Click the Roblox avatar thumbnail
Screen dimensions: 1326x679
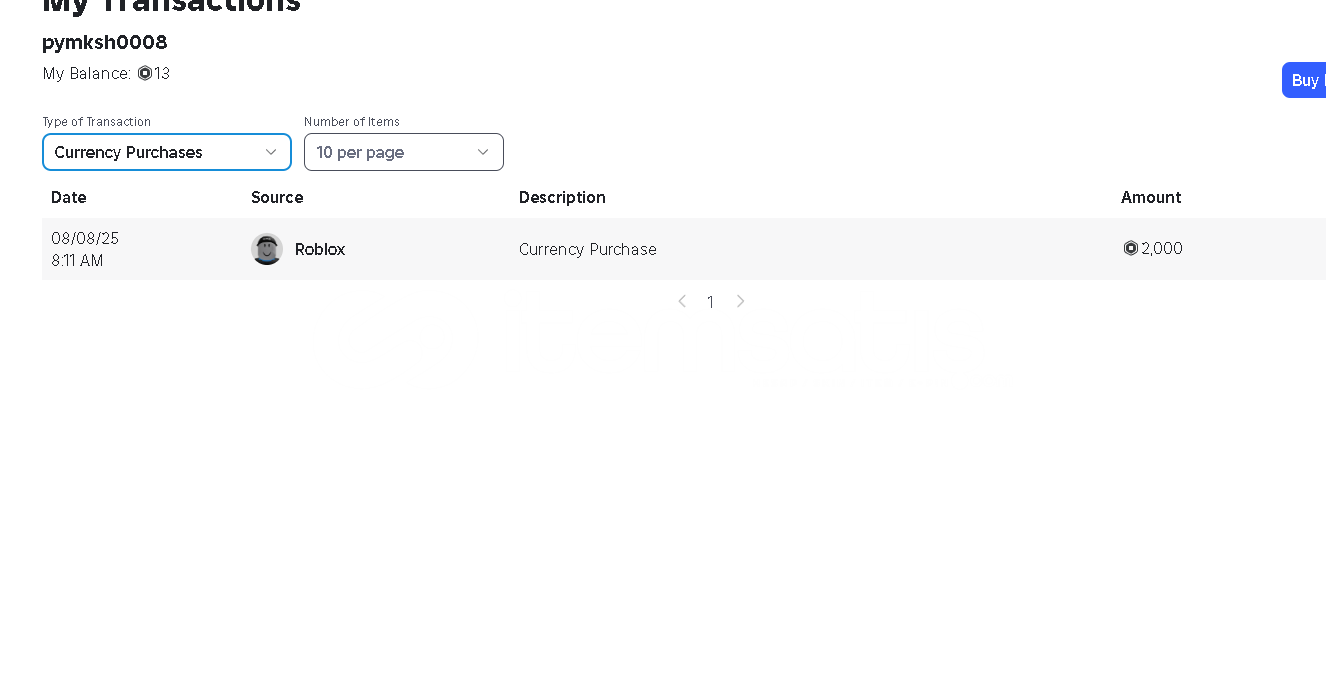pyautogui.click(x=267, y=249)
